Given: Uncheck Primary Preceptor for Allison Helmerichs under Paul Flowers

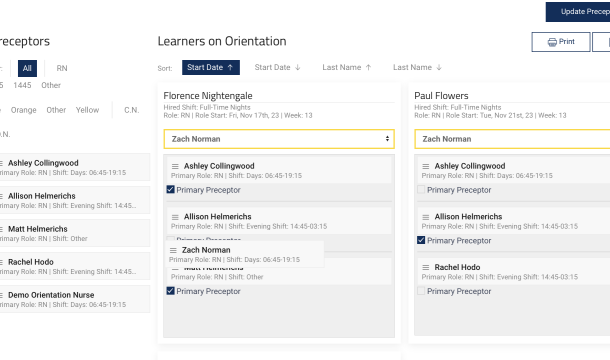Looking at the screenshot, I should coord(421,240).
